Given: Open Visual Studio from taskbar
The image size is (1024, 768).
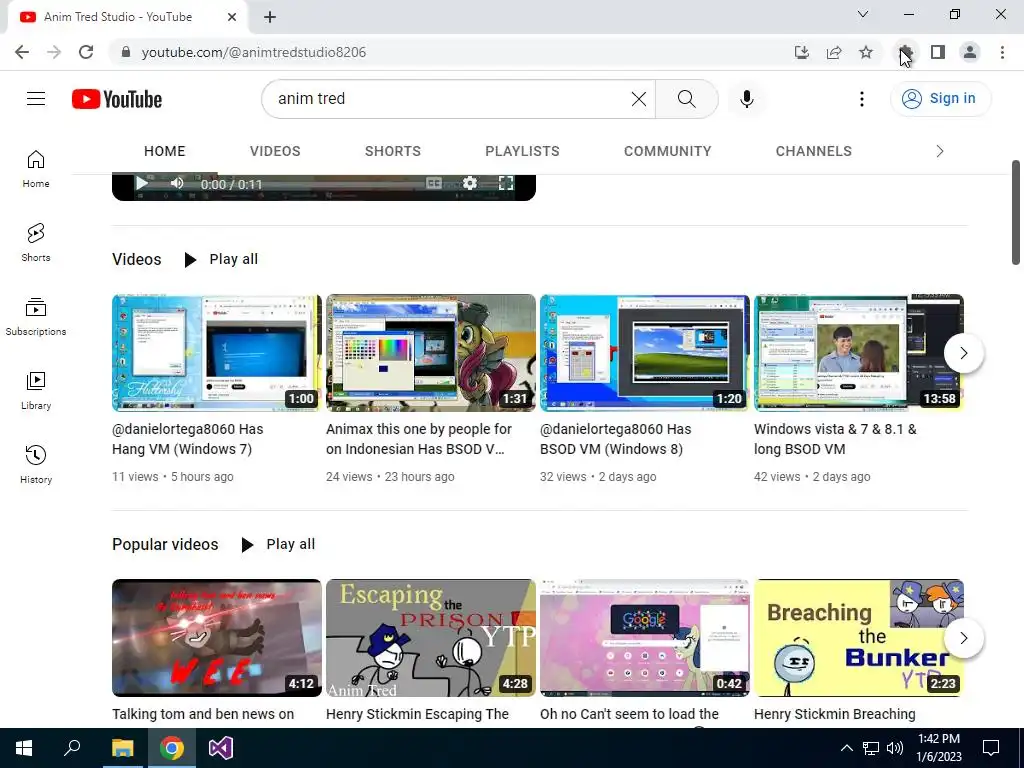Looking at the screenshot, I should tap(221, 748).
